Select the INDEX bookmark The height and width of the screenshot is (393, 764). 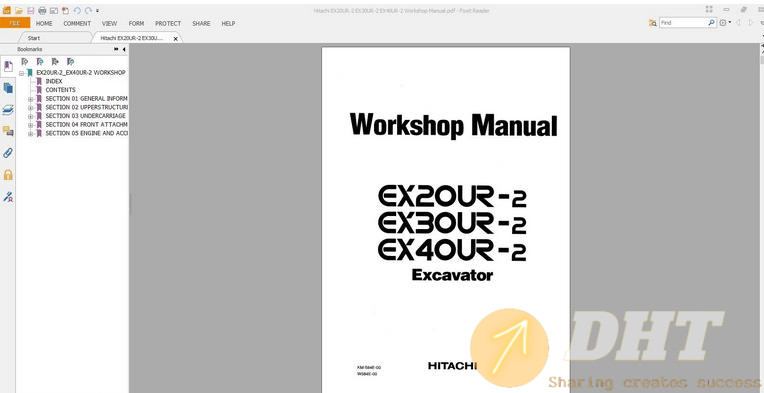coord(54,81)
